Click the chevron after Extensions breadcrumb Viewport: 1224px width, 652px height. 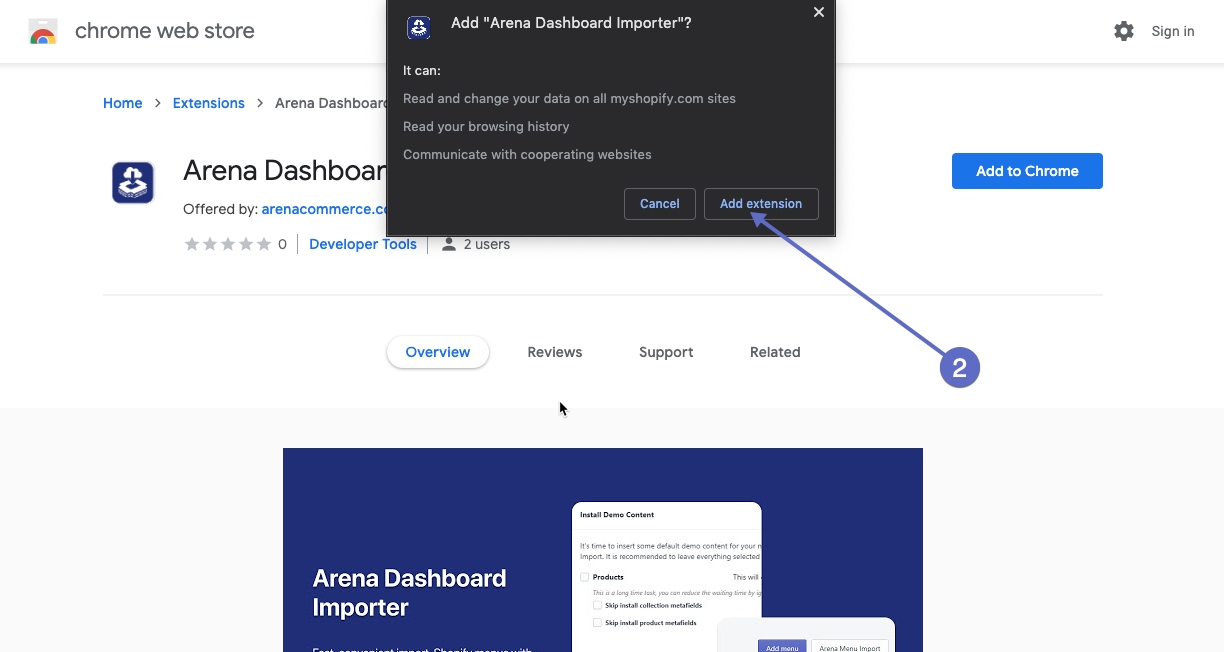(x=259, y=103)
